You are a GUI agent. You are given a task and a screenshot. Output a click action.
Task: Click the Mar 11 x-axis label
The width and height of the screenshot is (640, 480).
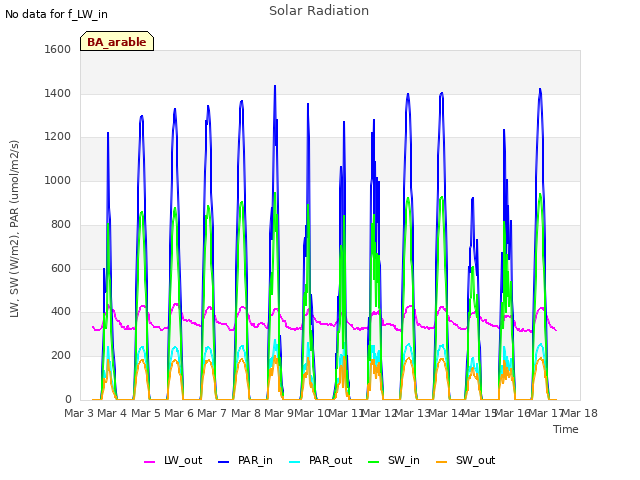[x=346, y=413]
